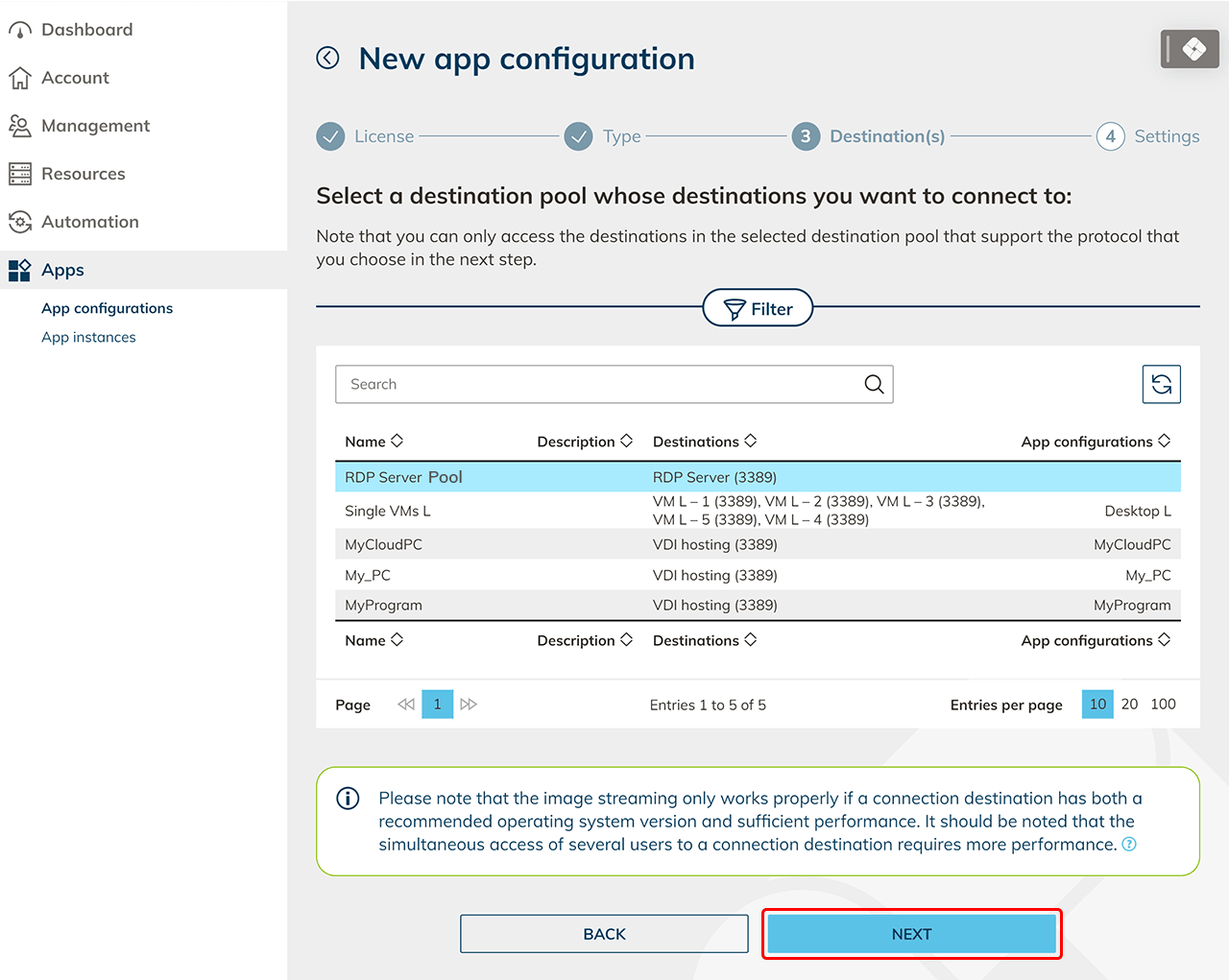Sort by App configurations column header

1095,442
